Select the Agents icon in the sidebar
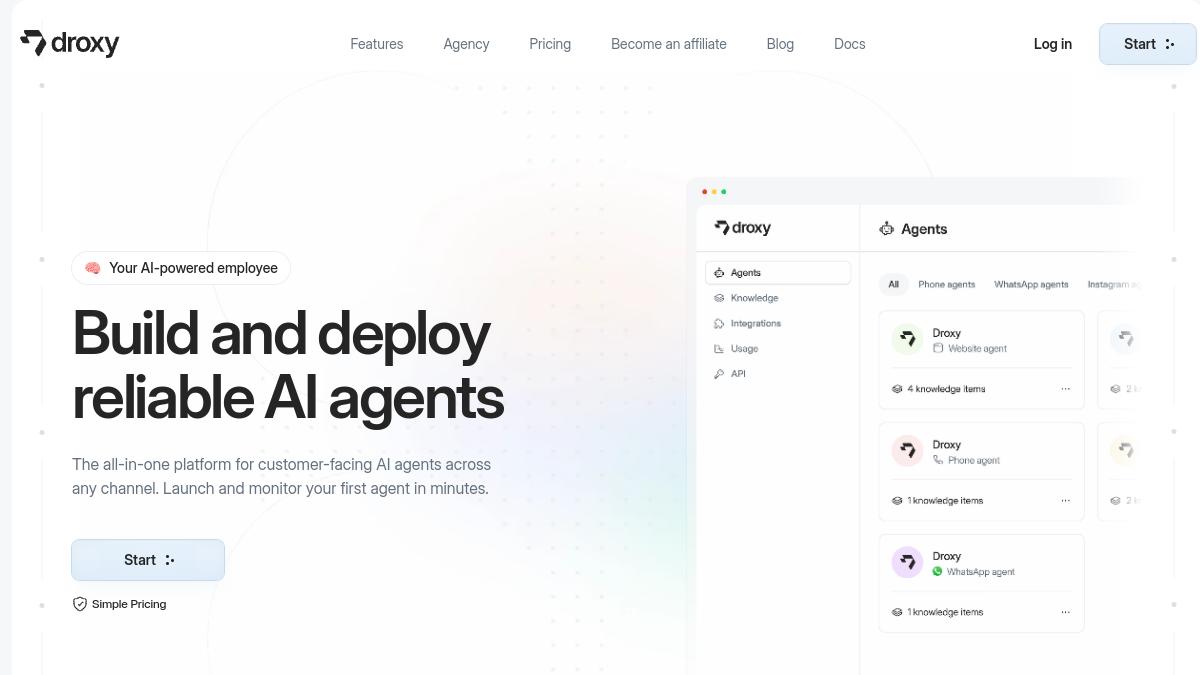Viewport: 1200px width, 675px height. click(x=719, y=273)
